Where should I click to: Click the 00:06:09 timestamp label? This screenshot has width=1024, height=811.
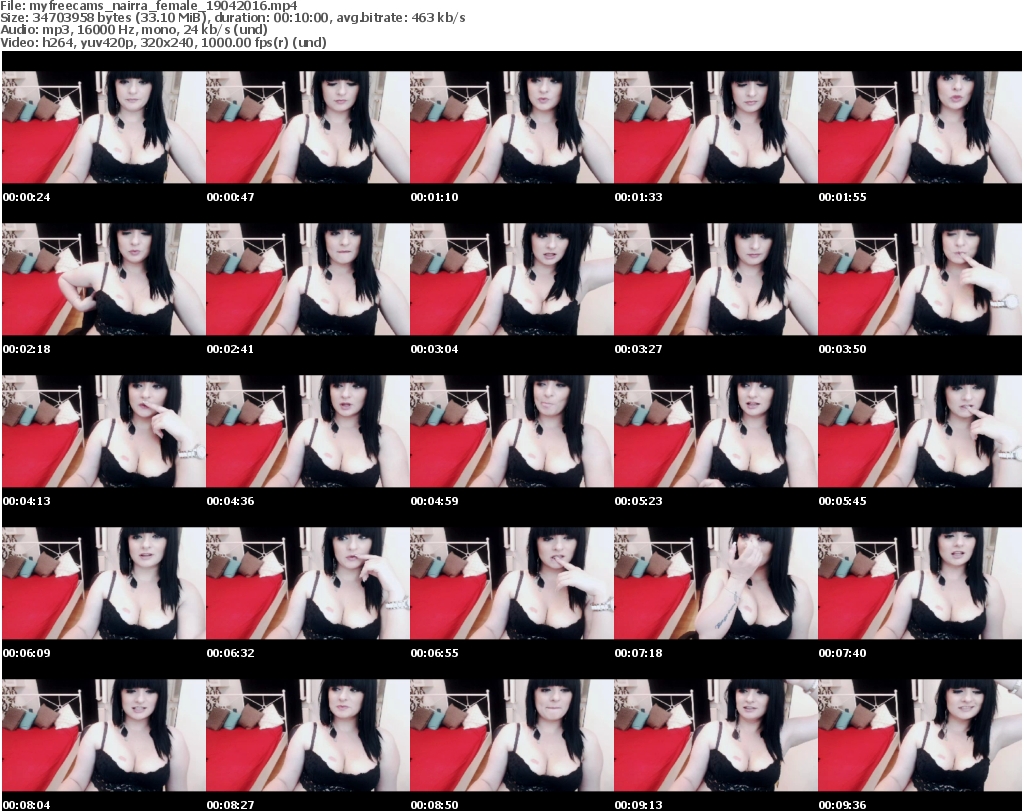27,653
